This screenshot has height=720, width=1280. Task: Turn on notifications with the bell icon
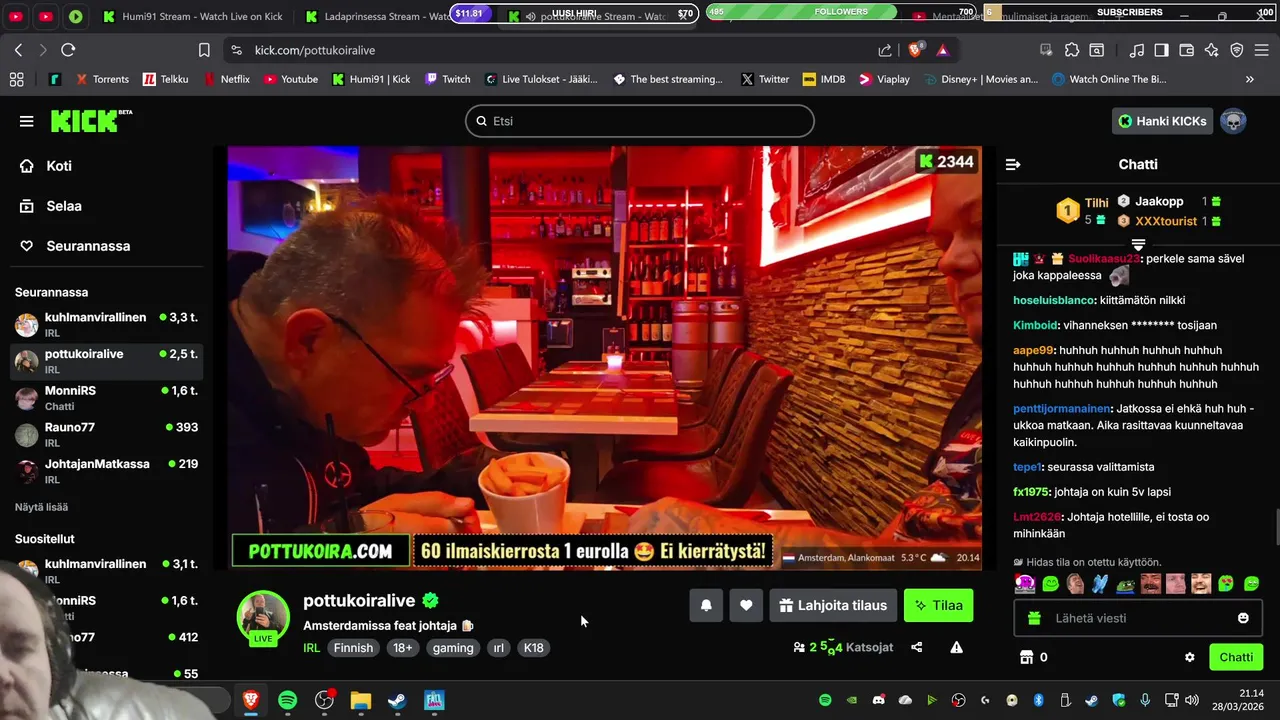[x=706, y=605]
